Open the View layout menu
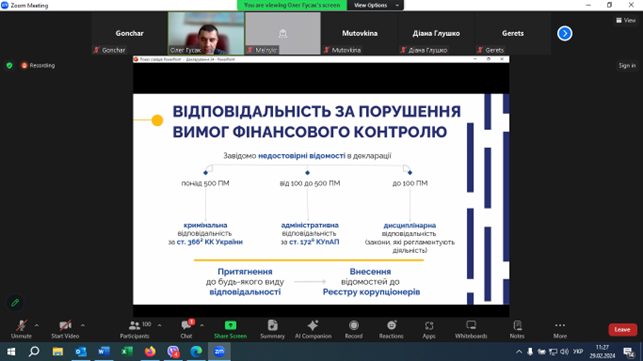The height and width of the screenshot is (361, 643). [626, 20]
